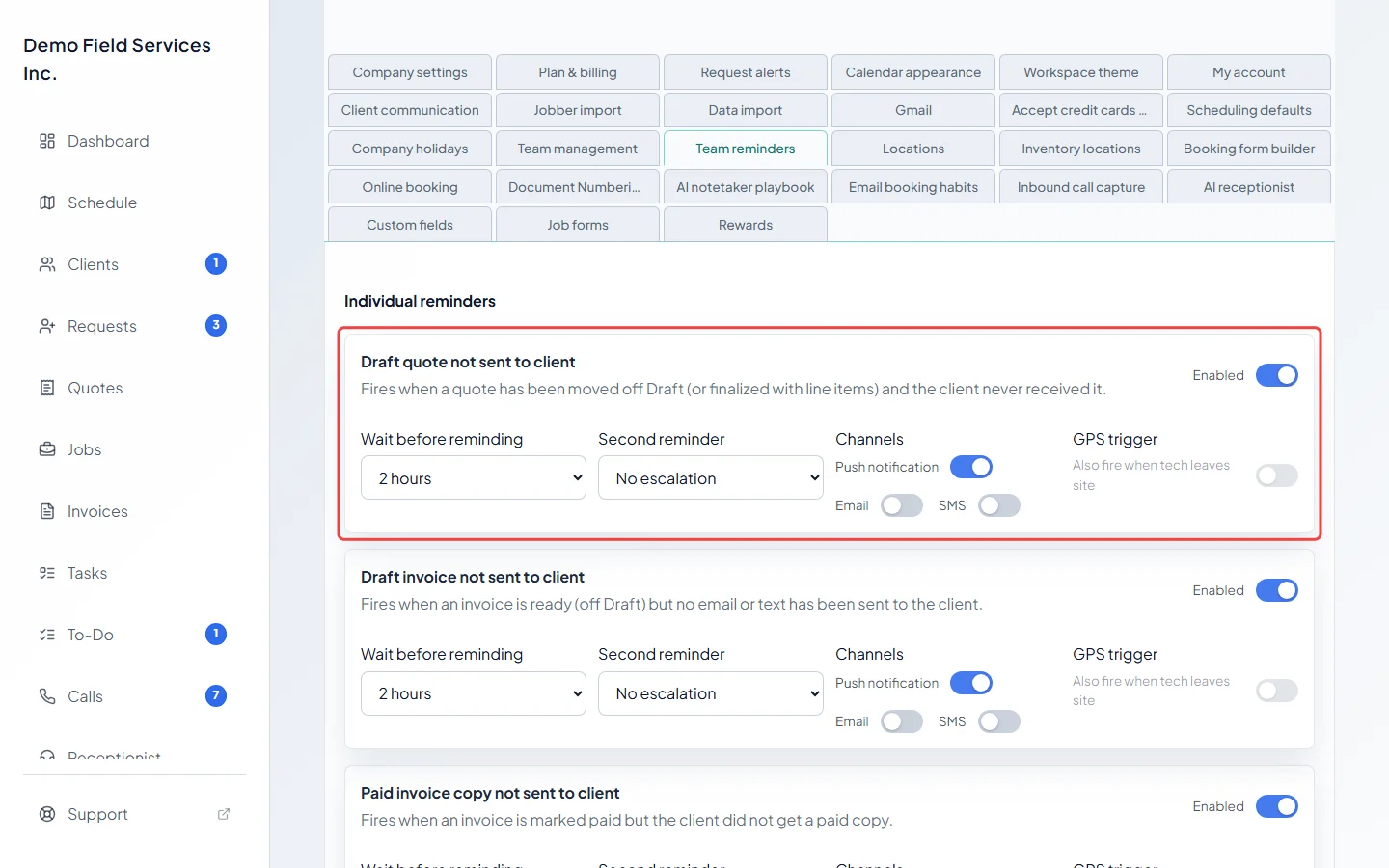Click the Tasks list icon
Image resolution: width=1389 pixels, height=868 pixels.
click(47, 573)
